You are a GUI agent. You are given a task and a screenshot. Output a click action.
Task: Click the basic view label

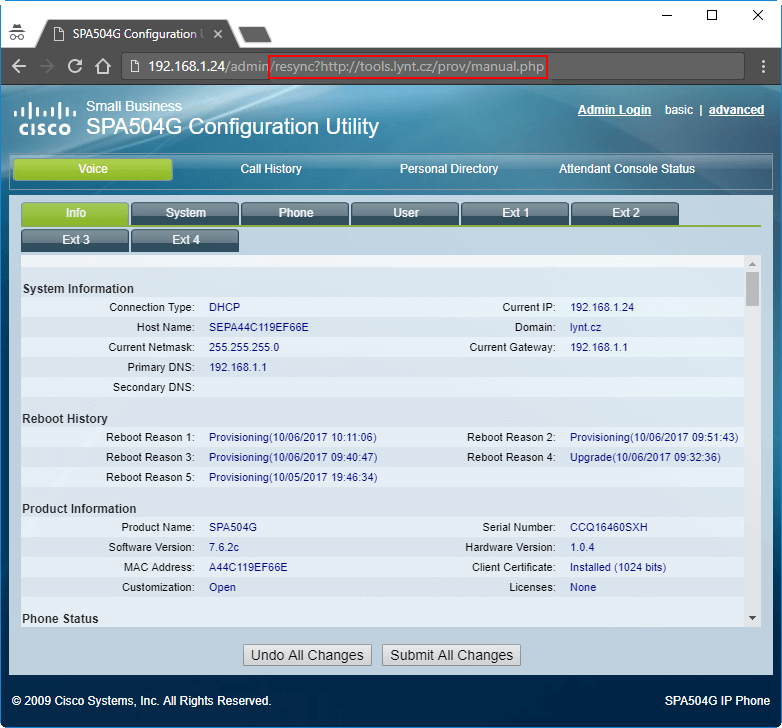click(x=678, y=110)
